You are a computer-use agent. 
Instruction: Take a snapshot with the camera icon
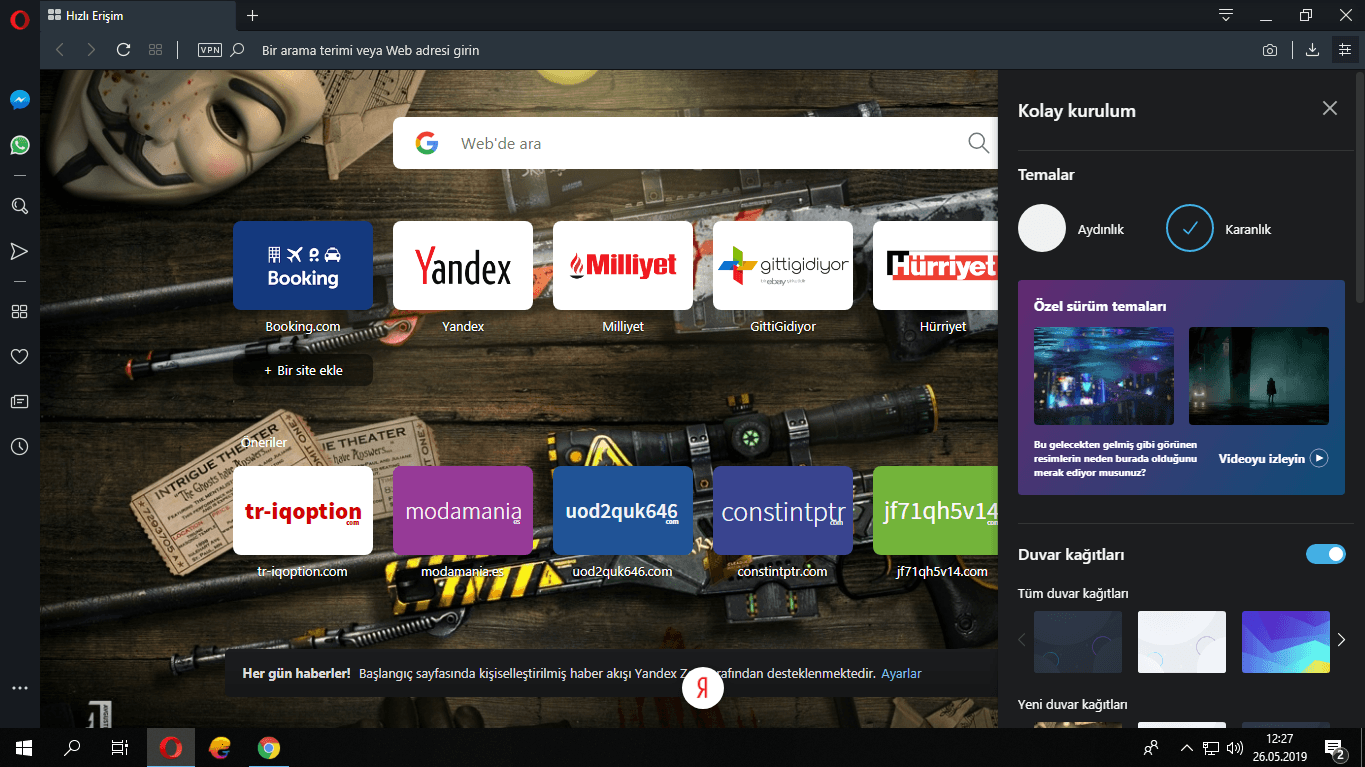click(1269, 50)
